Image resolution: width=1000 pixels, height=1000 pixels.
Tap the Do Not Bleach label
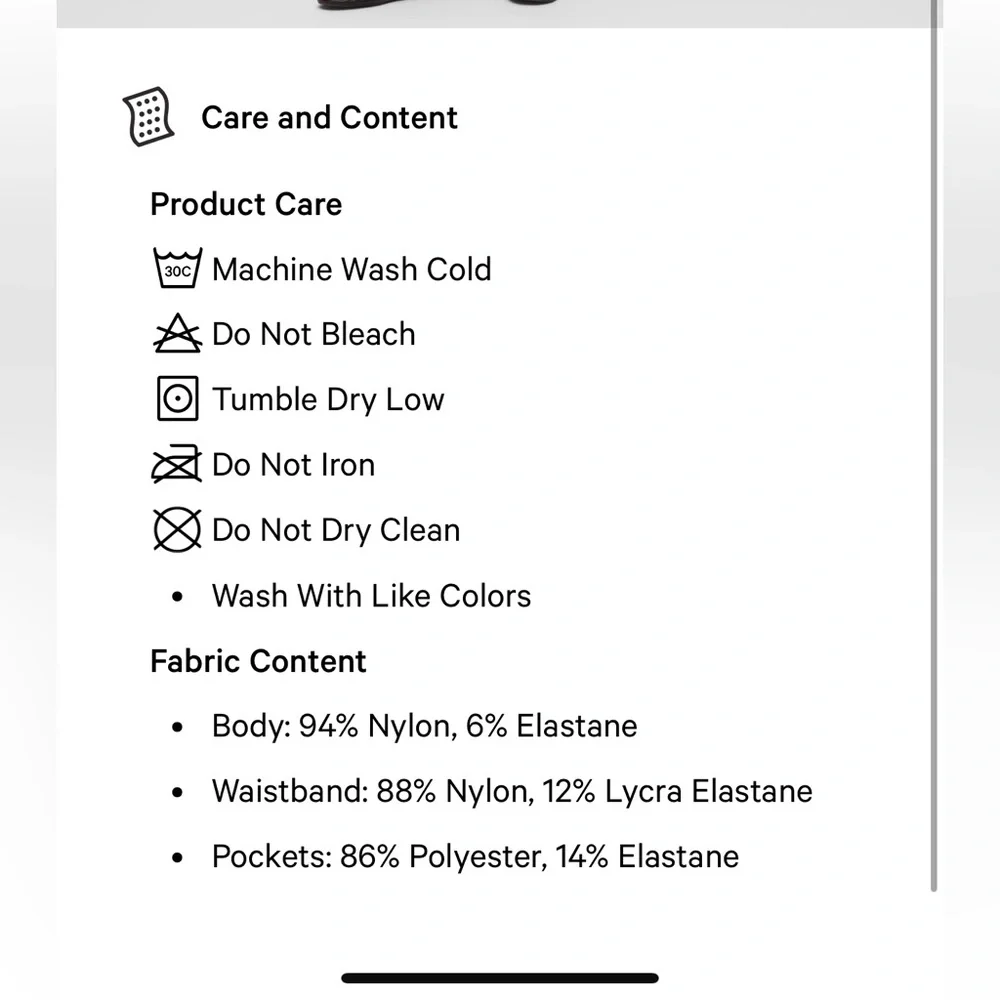[313, 334]
